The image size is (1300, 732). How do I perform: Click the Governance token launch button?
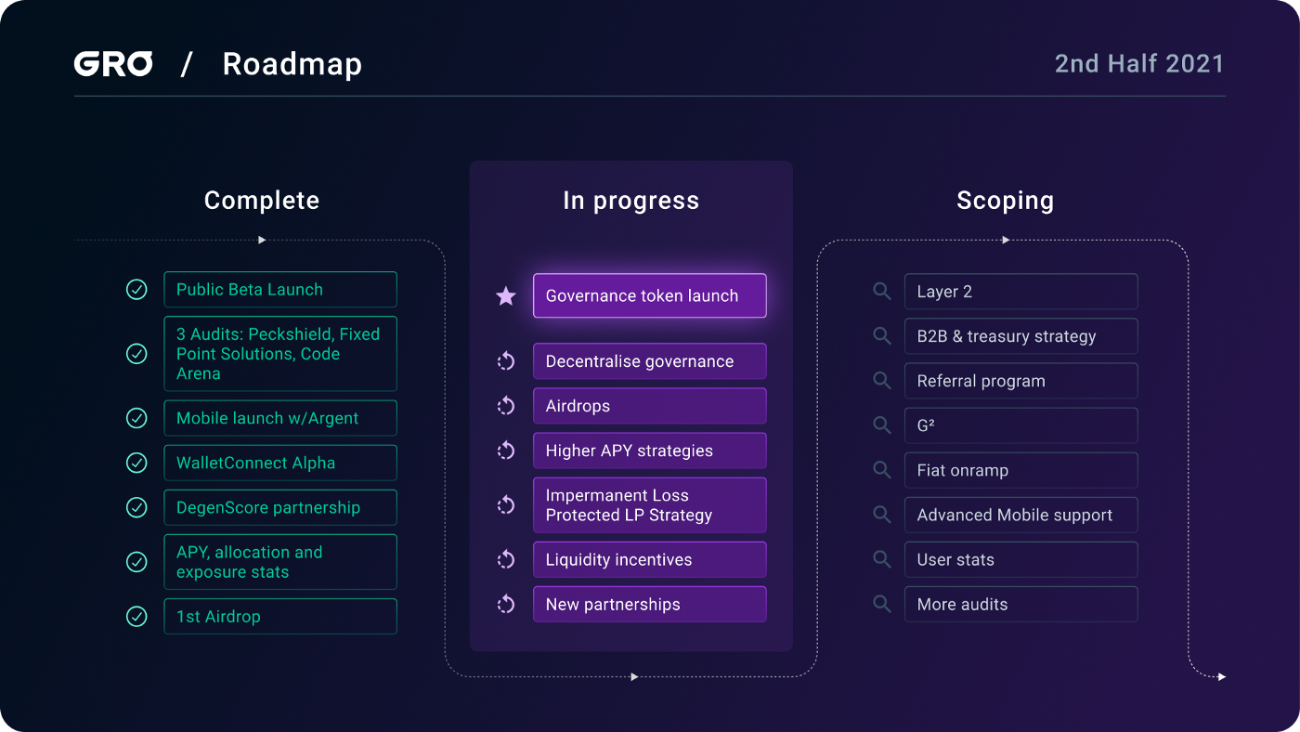650,296
